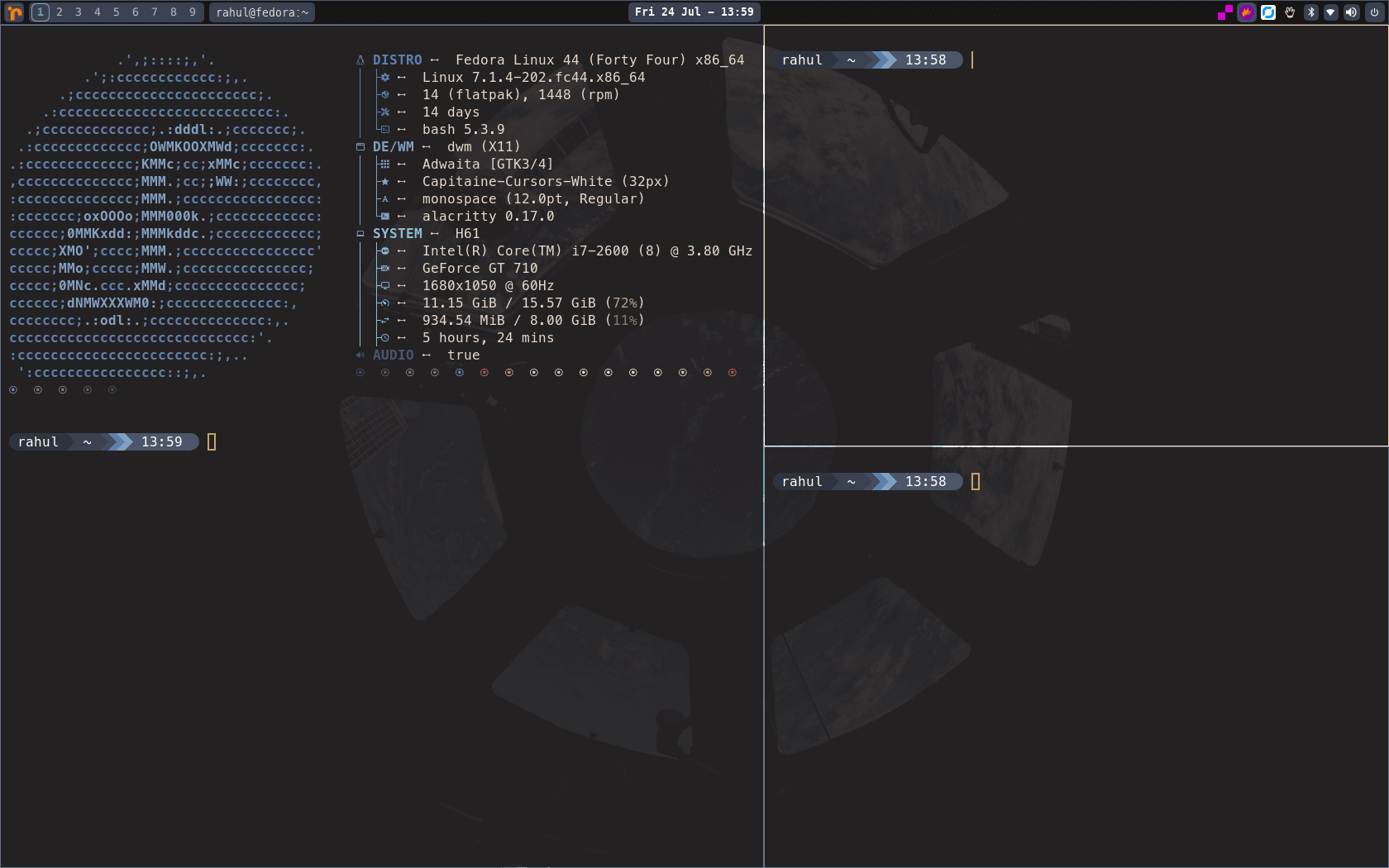Viewport: 1389px width, 868px height.
Task: Switch to workspace tag 9
Action: point(193,12)
